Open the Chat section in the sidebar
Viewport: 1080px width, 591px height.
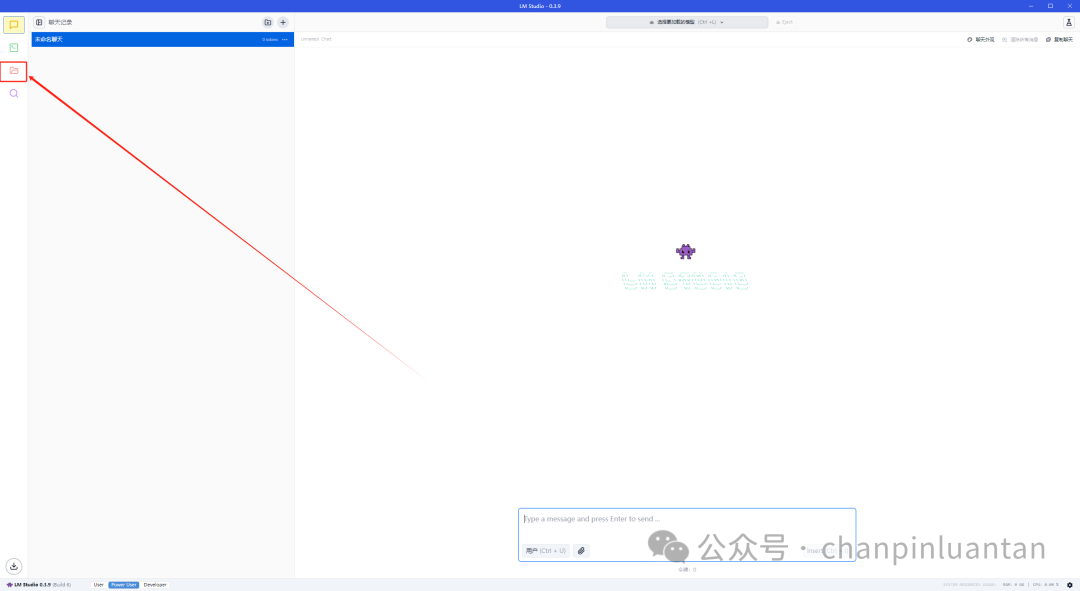[x=14, y=25]
